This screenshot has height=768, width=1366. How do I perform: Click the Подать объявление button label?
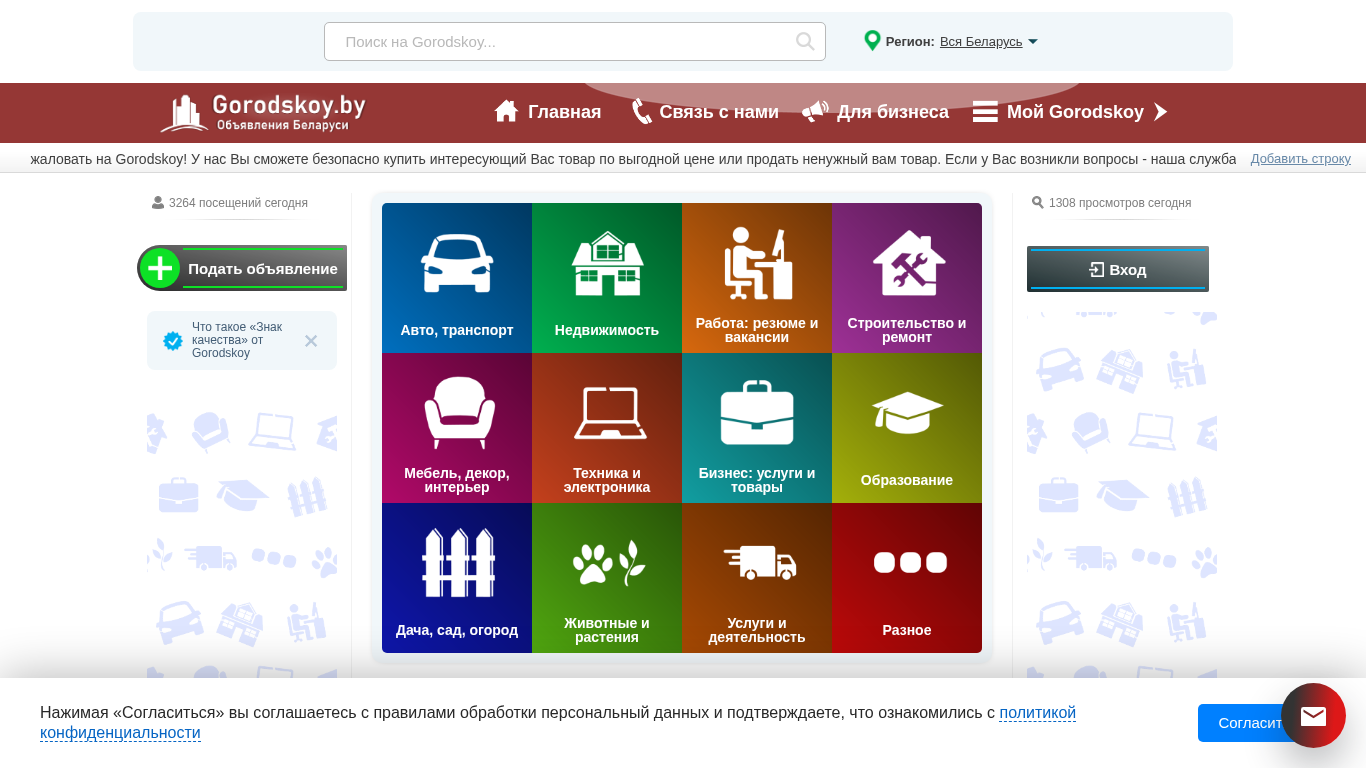[x=263, y=268]
